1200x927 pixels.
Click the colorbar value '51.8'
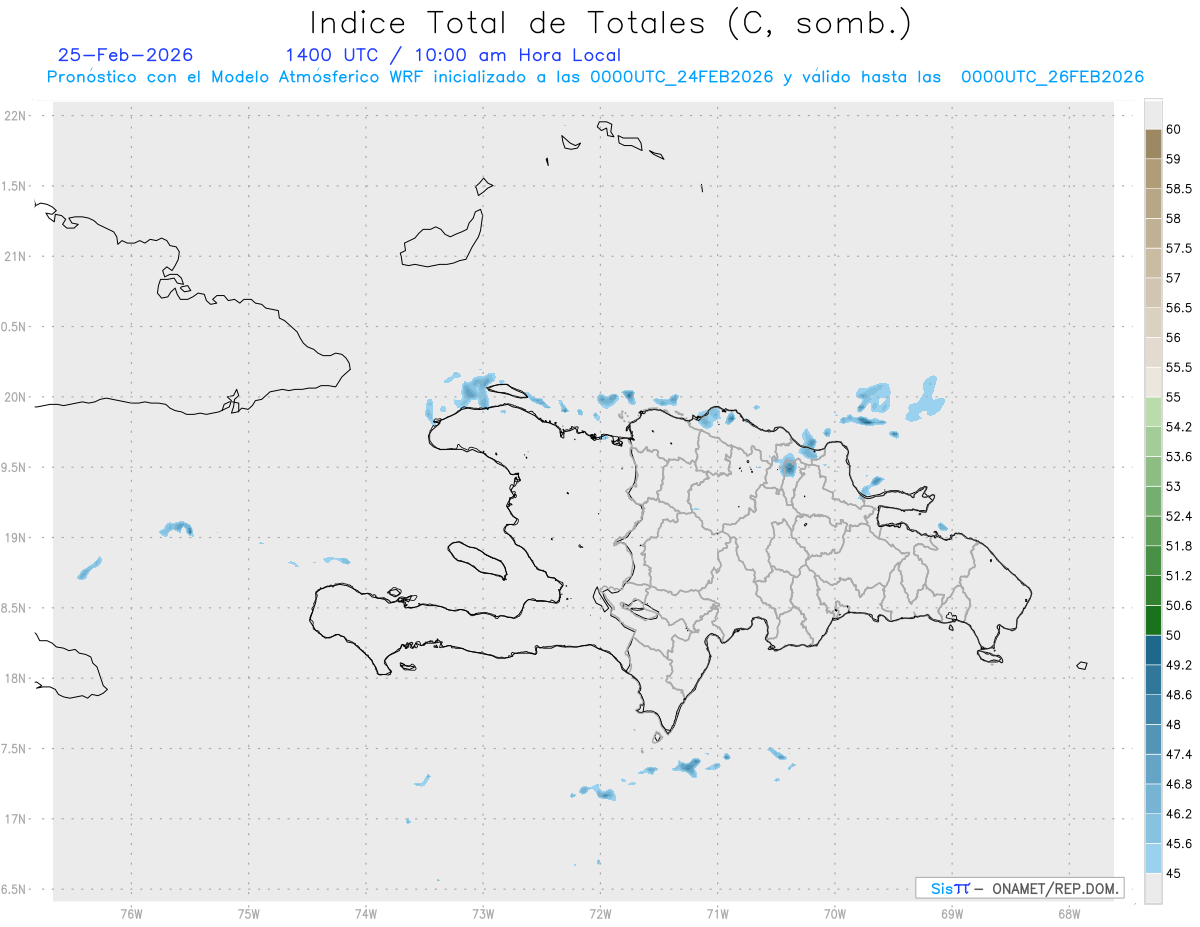tap(1179, 546)
